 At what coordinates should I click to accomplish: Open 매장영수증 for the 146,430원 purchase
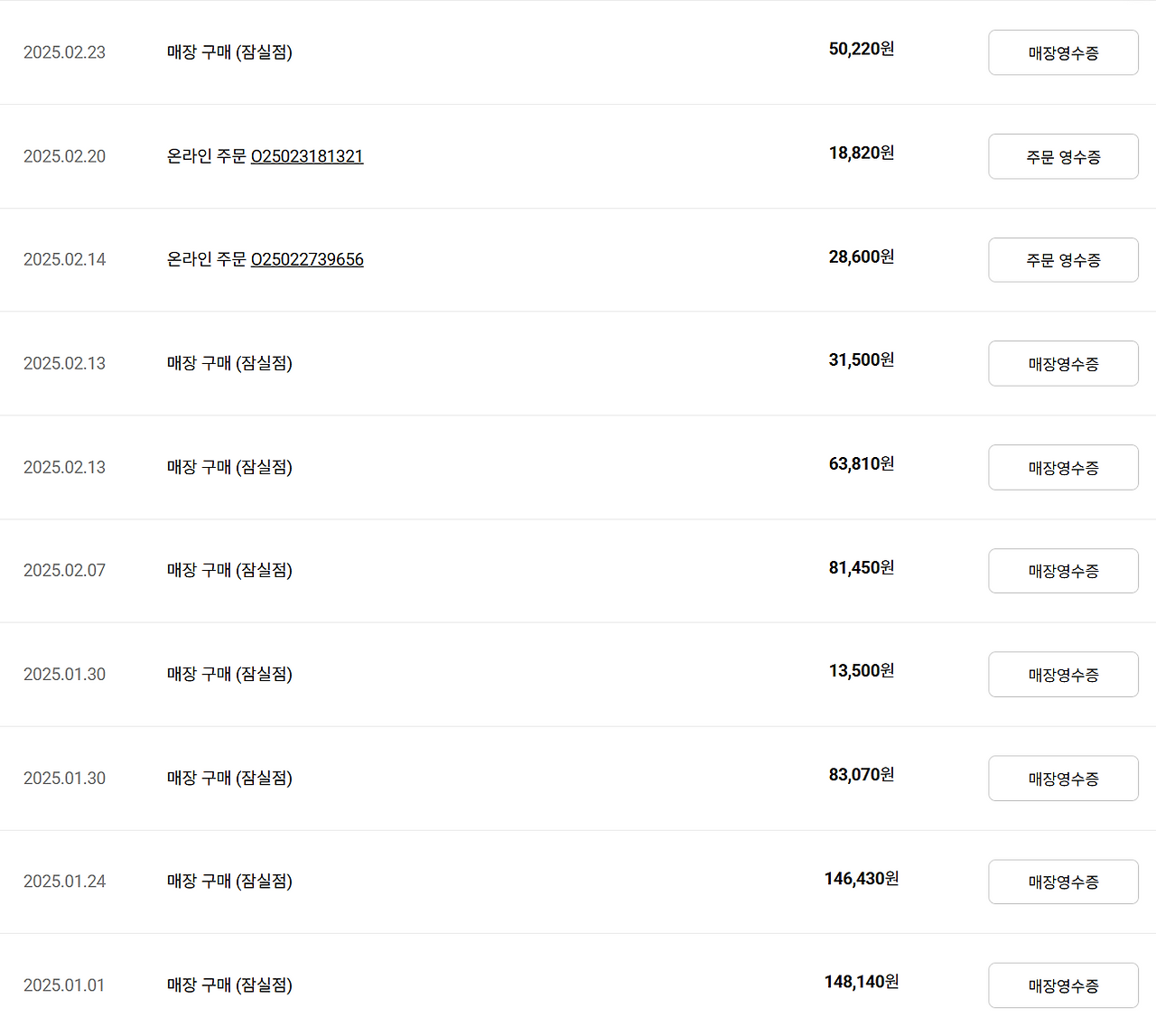[1063, 882]
